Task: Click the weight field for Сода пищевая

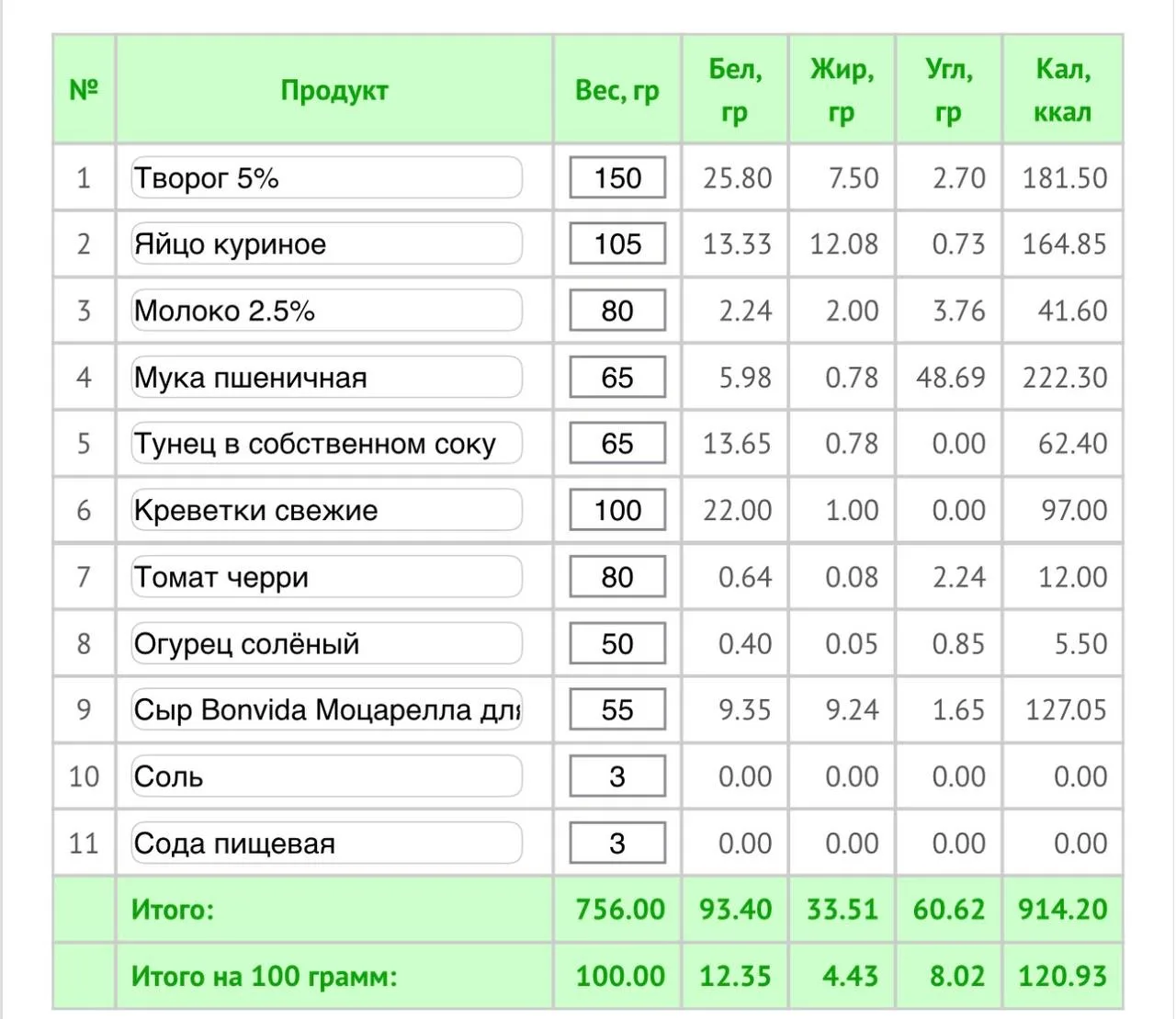Action: click(617, 843)
